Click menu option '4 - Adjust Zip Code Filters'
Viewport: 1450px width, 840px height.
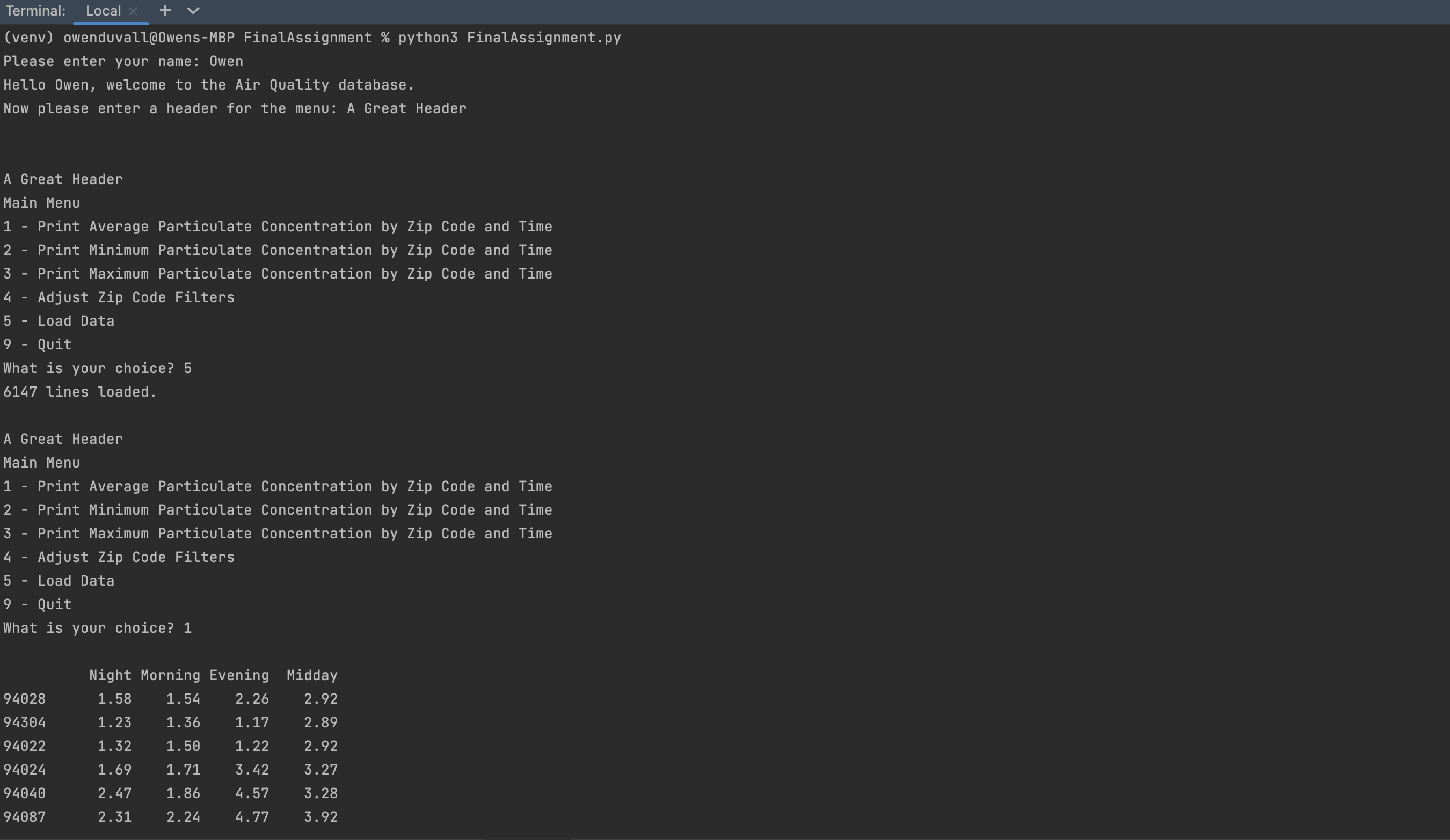pos(119,297)
